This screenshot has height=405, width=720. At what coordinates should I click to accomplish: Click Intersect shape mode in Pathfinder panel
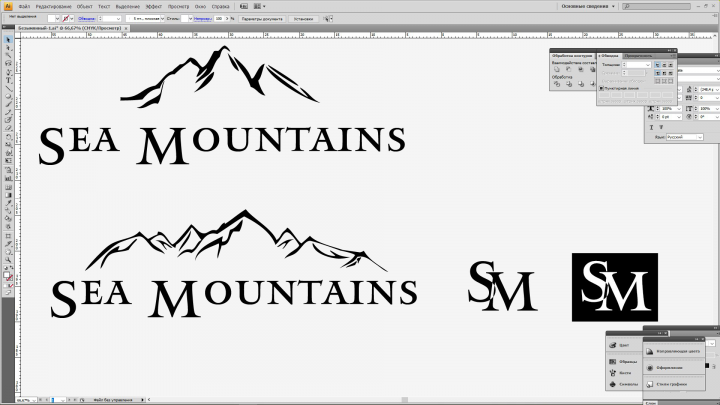tap(580, 69)
